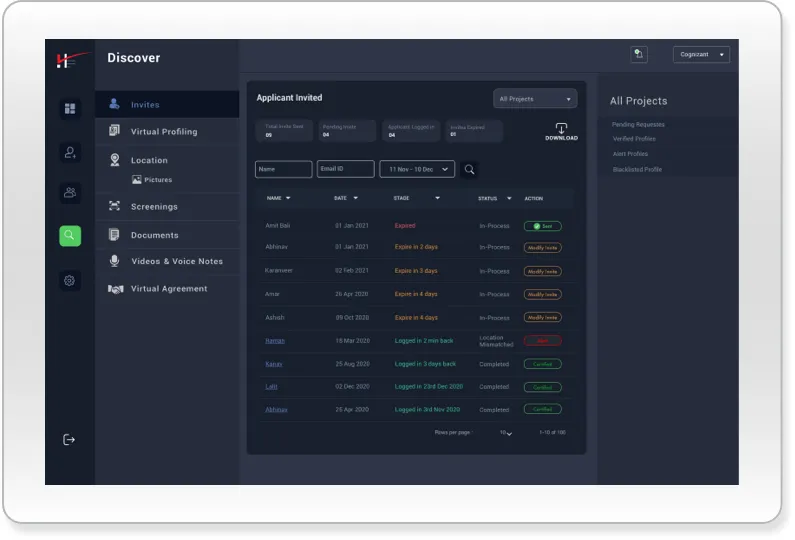Viewport: 795px width, 540px height.
Task: Open the people group icon in left rail
Action: point(70,193)
